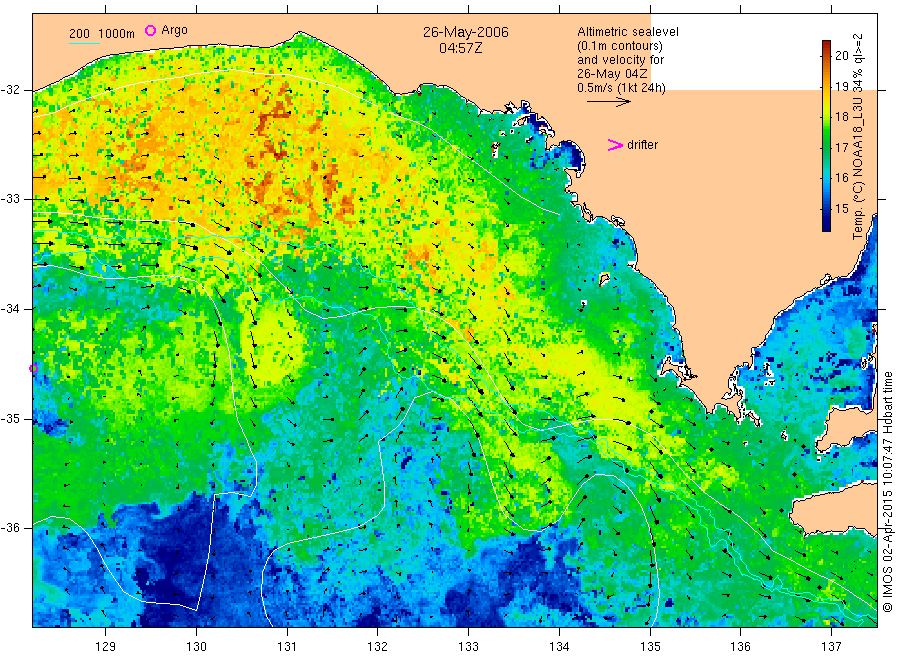Click colorbar tick label 15
The height and width of the screenshot is (660, 900).
(841, 208)
